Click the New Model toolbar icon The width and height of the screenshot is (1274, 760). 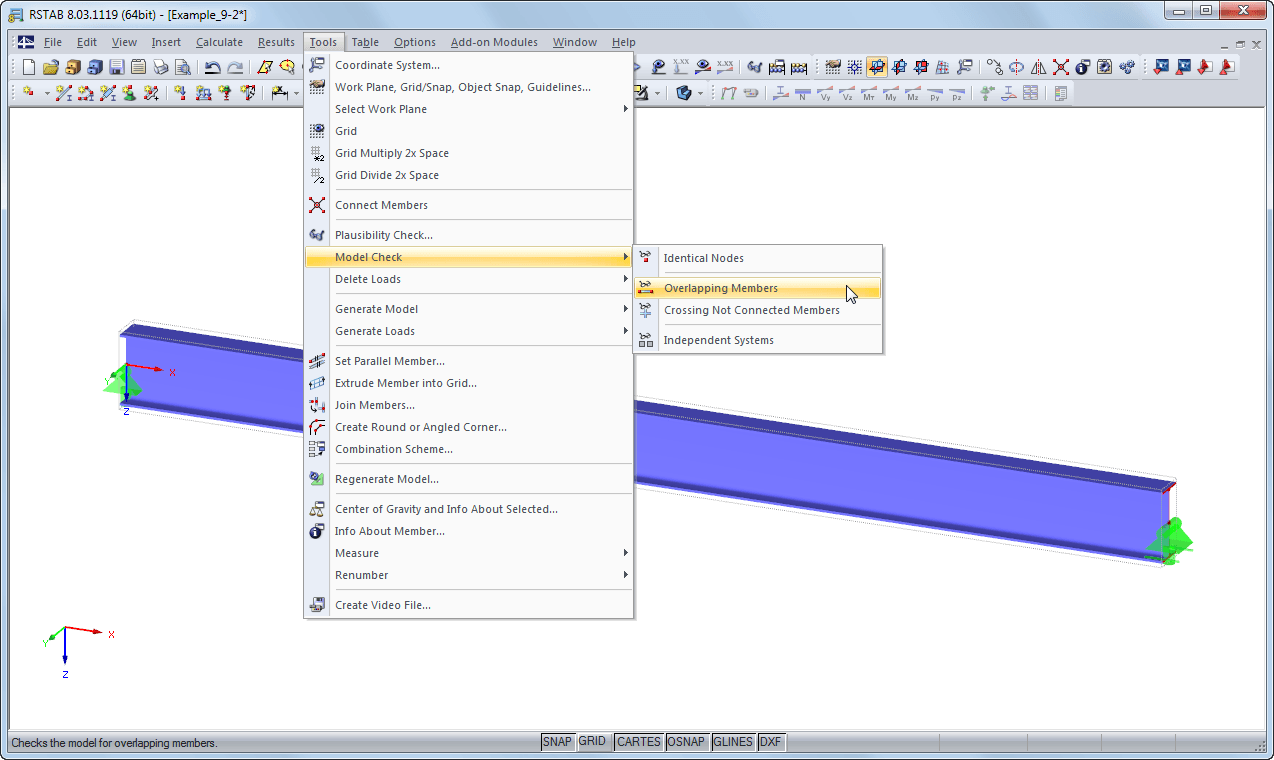[29, 67]
